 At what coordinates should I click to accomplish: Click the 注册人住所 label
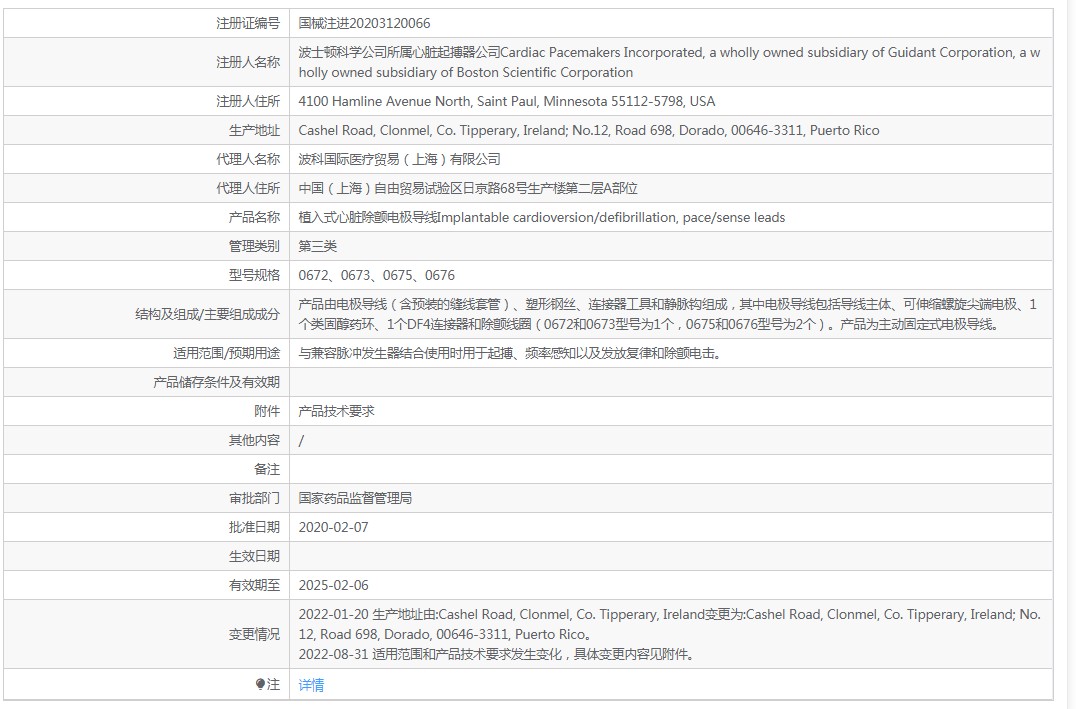248,102
